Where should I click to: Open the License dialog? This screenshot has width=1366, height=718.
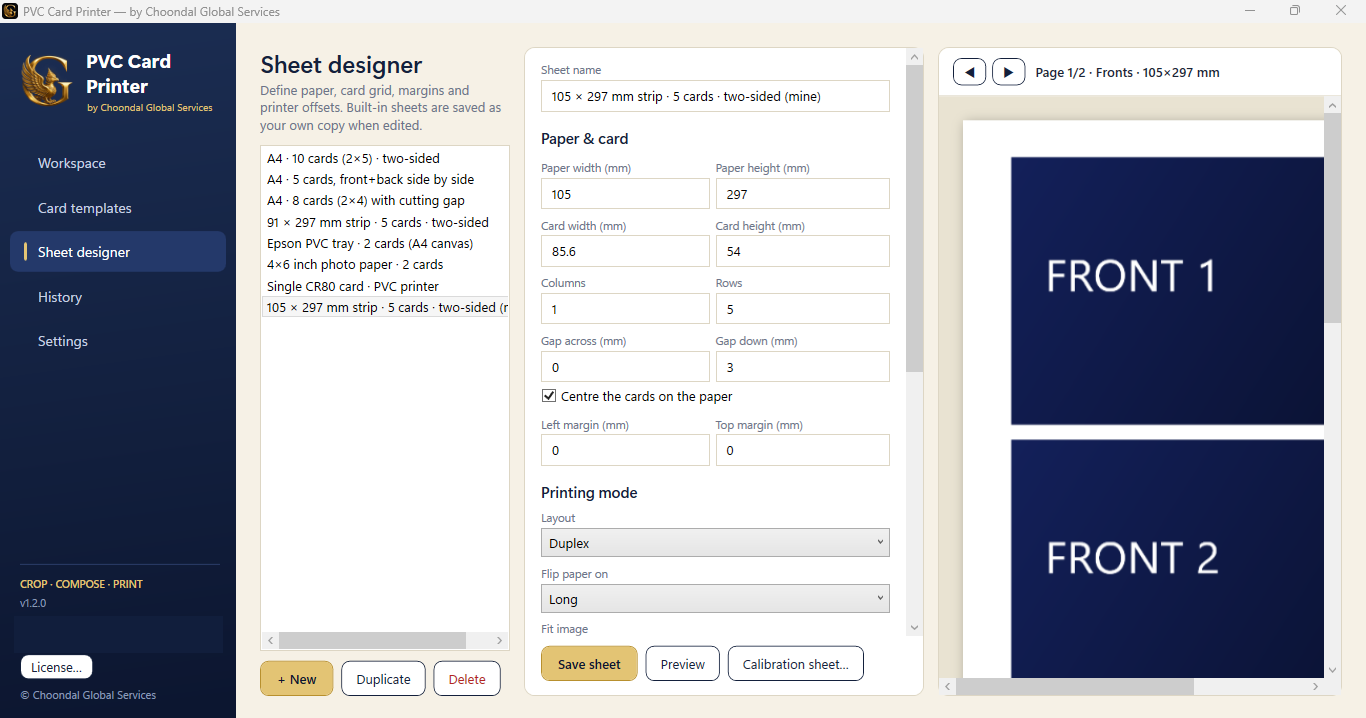click(57, 667)
